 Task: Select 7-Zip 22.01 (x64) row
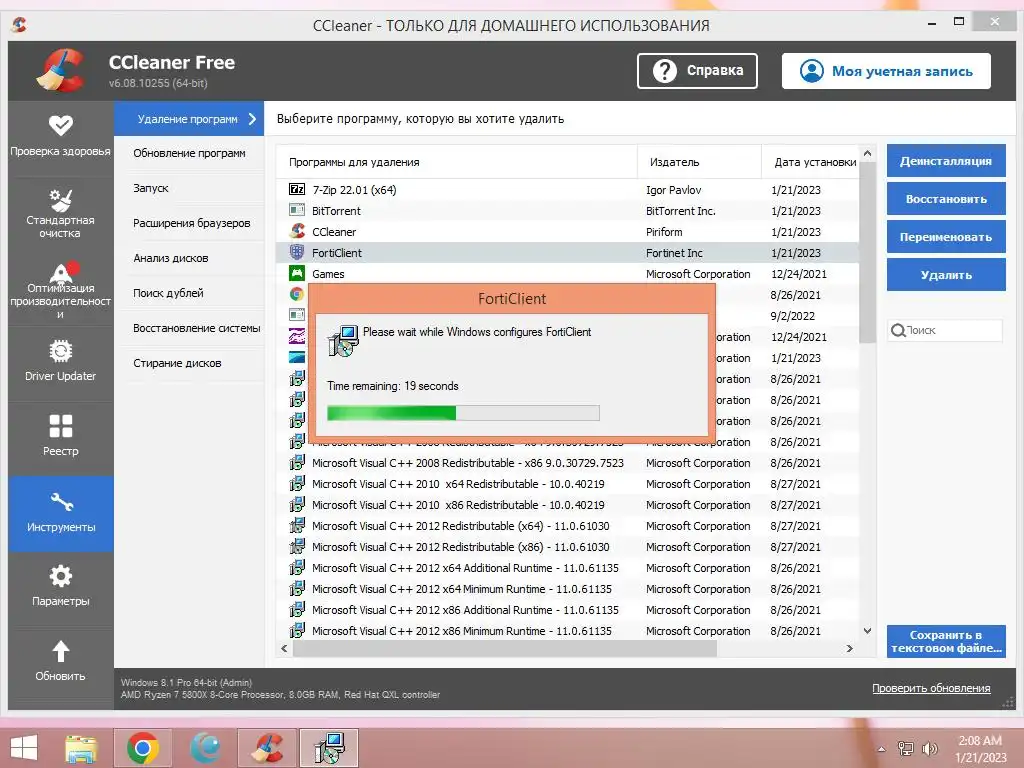coord(567,189)
